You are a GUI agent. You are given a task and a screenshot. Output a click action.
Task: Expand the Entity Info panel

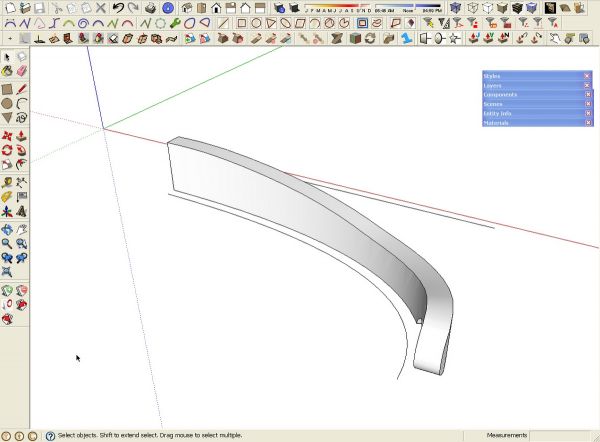point(533,113)
